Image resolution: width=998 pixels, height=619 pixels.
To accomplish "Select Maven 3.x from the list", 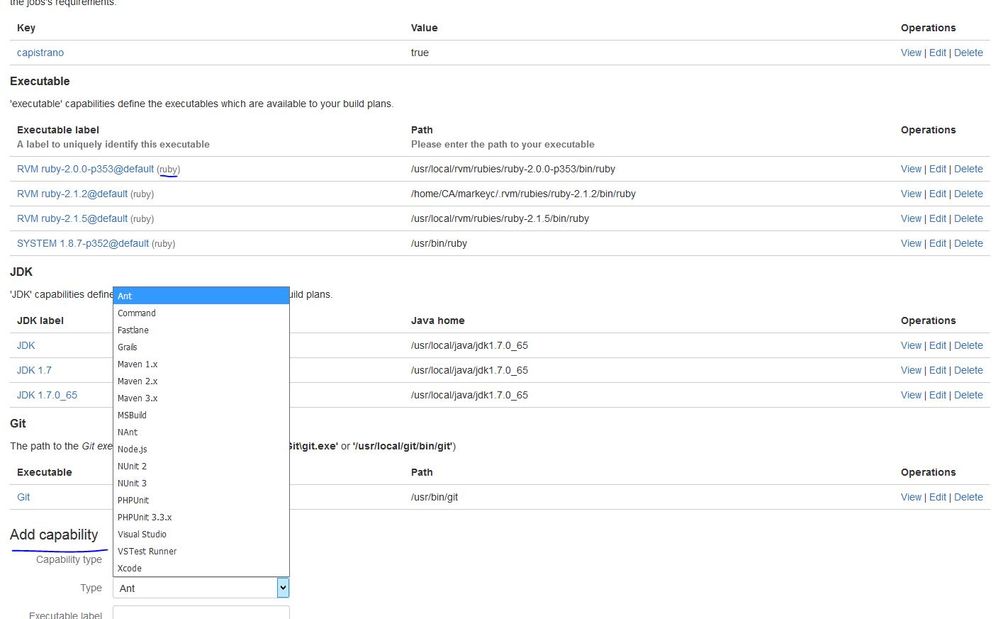I will (x=201, y=398).
